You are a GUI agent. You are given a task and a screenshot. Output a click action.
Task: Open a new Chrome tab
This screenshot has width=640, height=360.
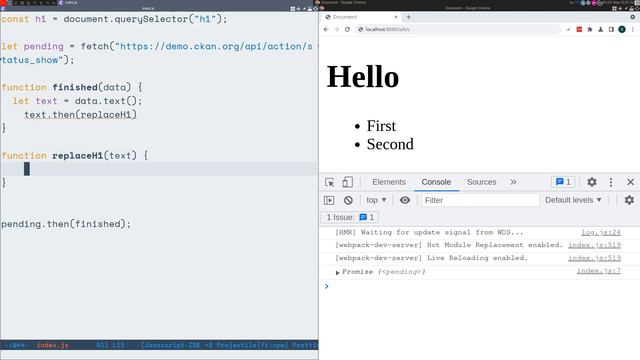(408, 17)
